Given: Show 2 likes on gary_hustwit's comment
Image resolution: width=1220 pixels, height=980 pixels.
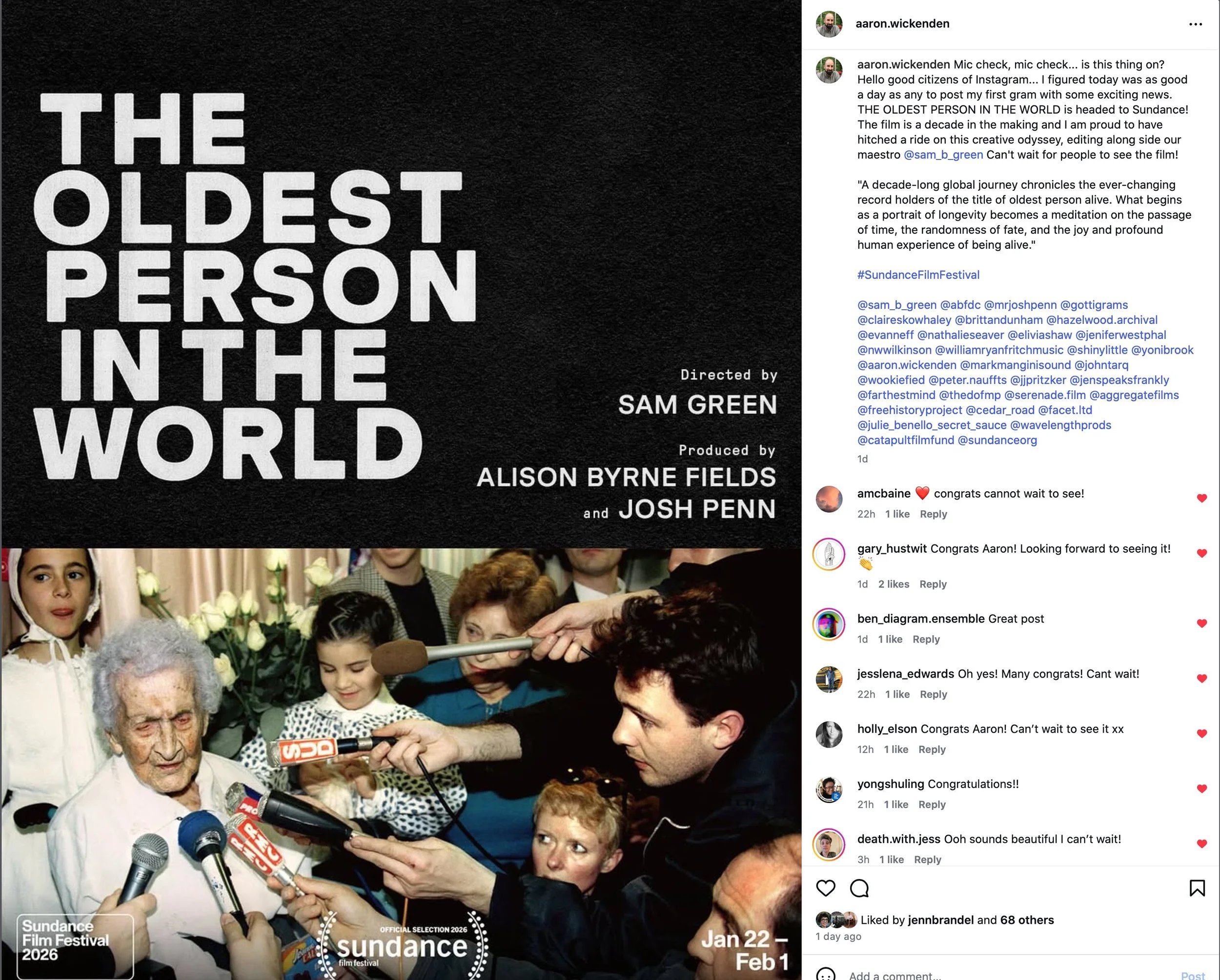Looking at the screenshot, I should (x=894, y=583).
